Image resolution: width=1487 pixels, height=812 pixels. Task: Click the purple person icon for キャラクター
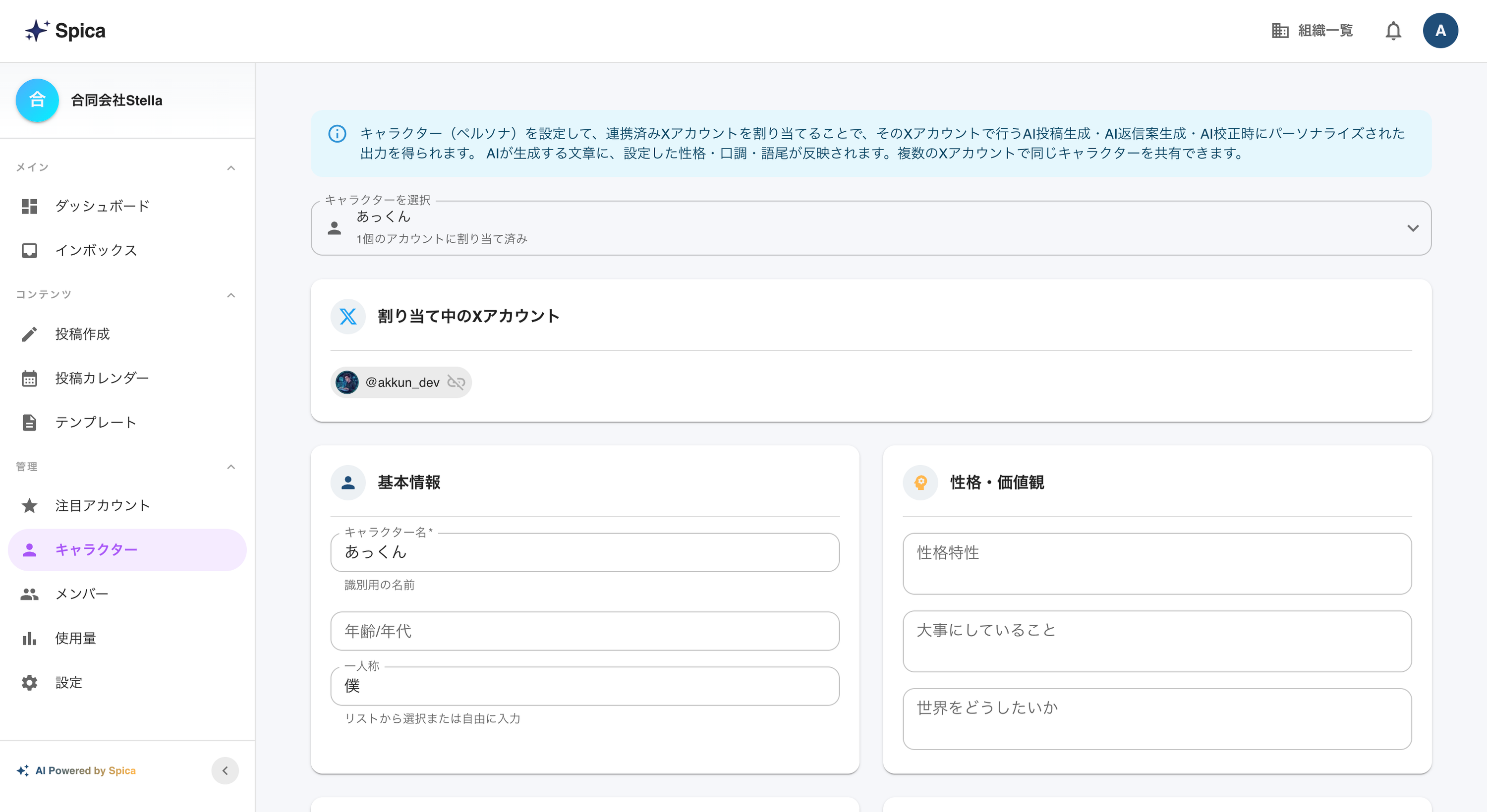point(29,549)
